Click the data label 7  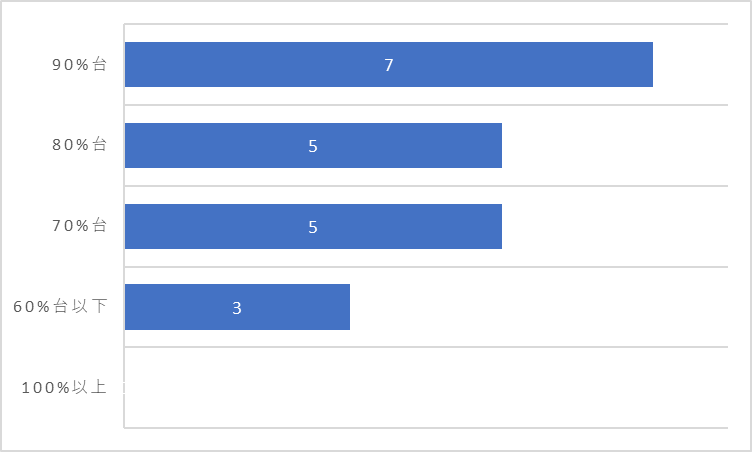[x=389, y=65]
